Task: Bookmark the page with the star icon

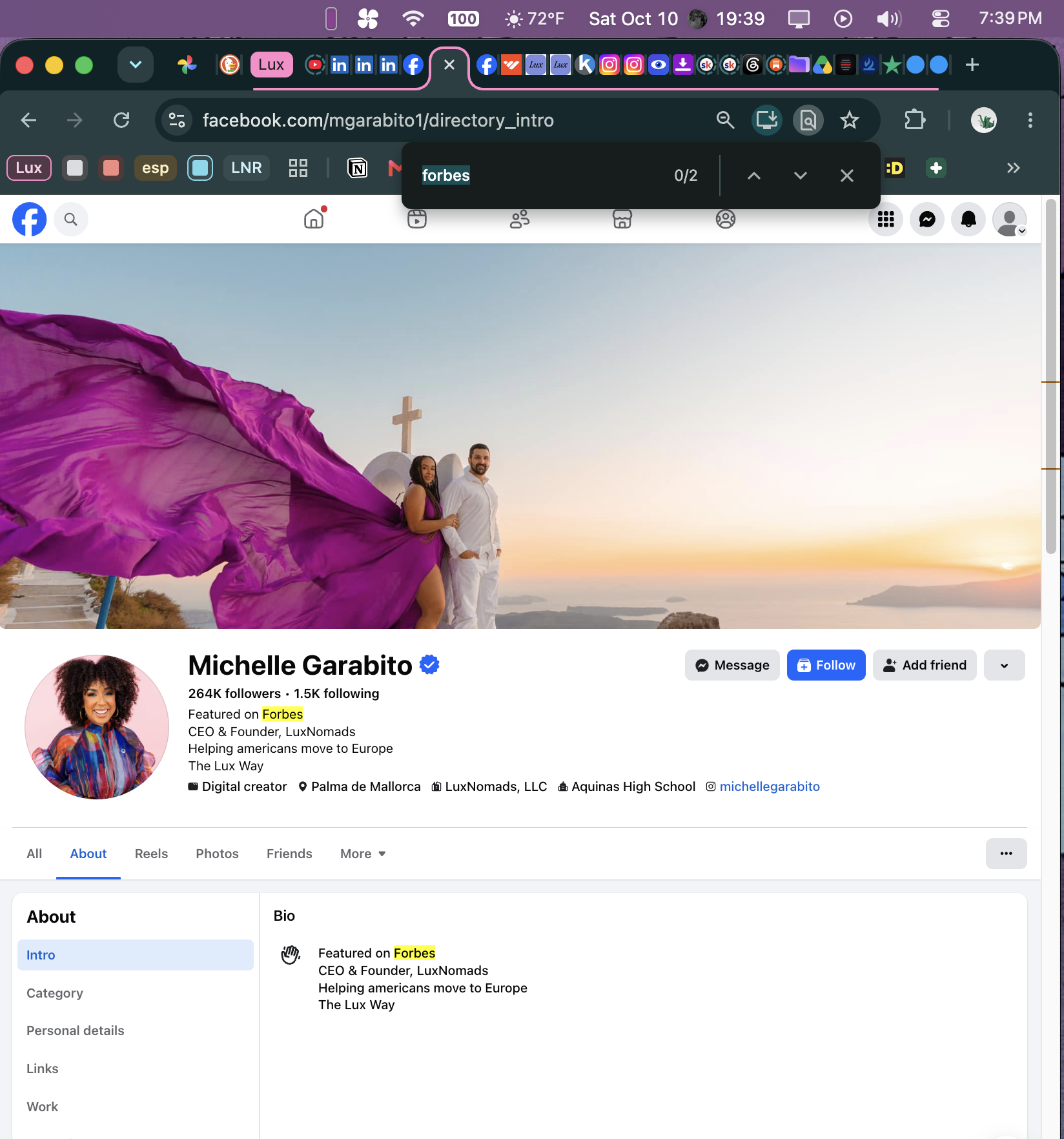Action: click(x=850, y=120)
